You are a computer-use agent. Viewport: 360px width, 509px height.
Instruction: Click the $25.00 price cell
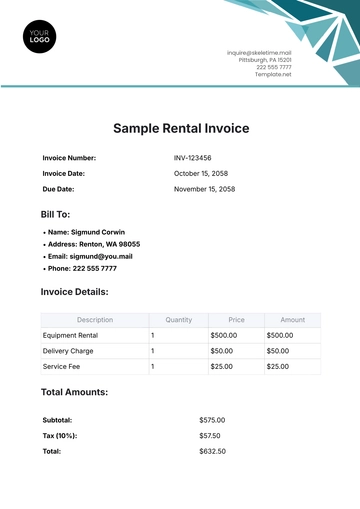(x=236, y=367)
